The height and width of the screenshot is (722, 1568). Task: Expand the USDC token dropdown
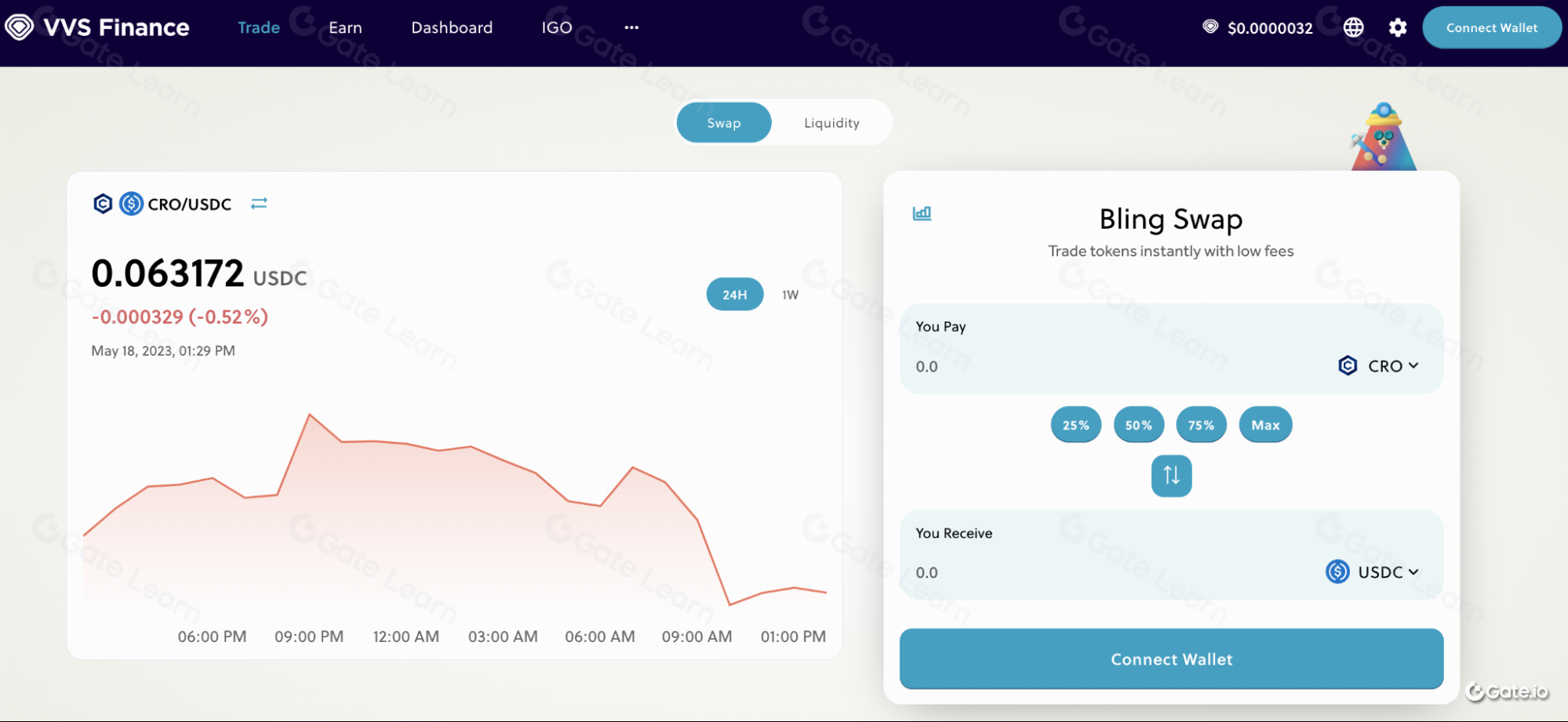point(1372,572)
